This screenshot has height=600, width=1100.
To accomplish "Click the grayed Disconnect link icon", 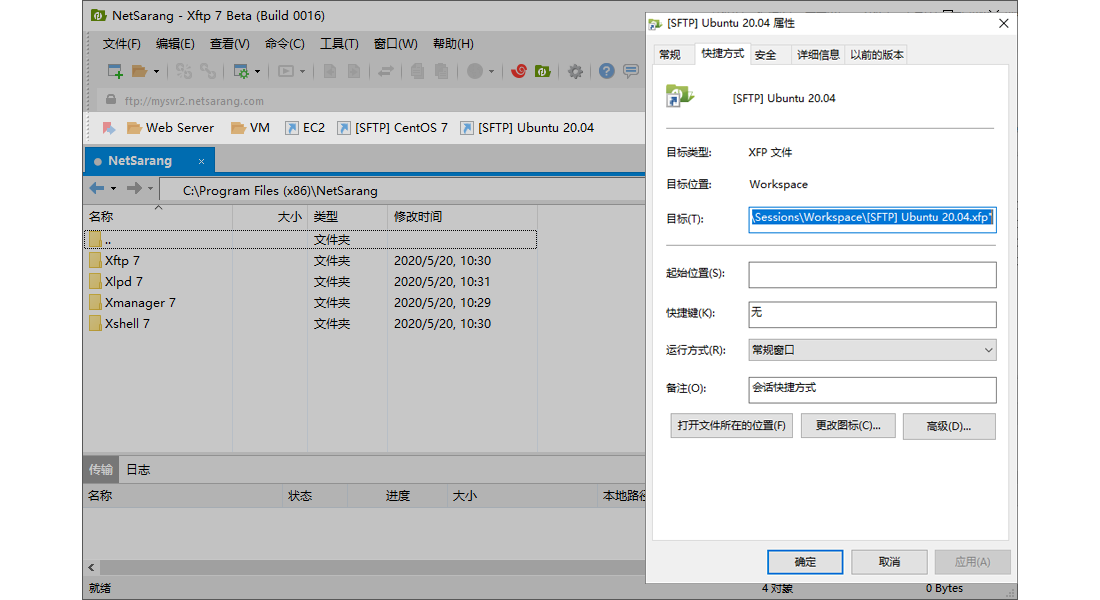I will [x=208, y=71].
